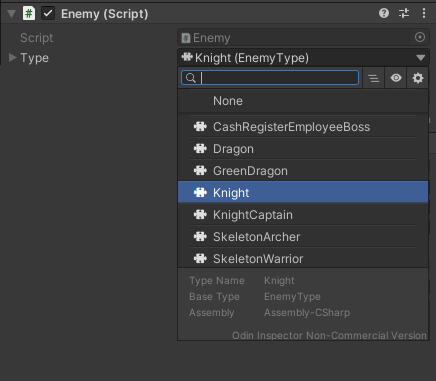Click the Base Type value 'EnemyType'
This screenshot has width=436, height=381.
tap(292, 296)
